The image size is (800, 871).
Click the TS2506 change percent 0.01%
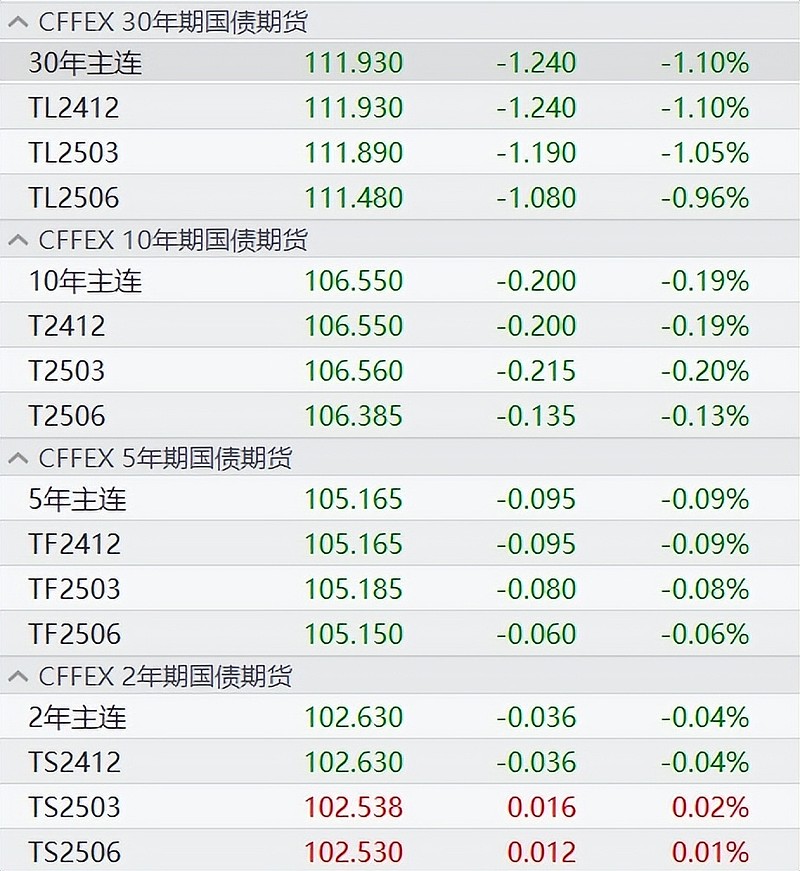(710, 853)
